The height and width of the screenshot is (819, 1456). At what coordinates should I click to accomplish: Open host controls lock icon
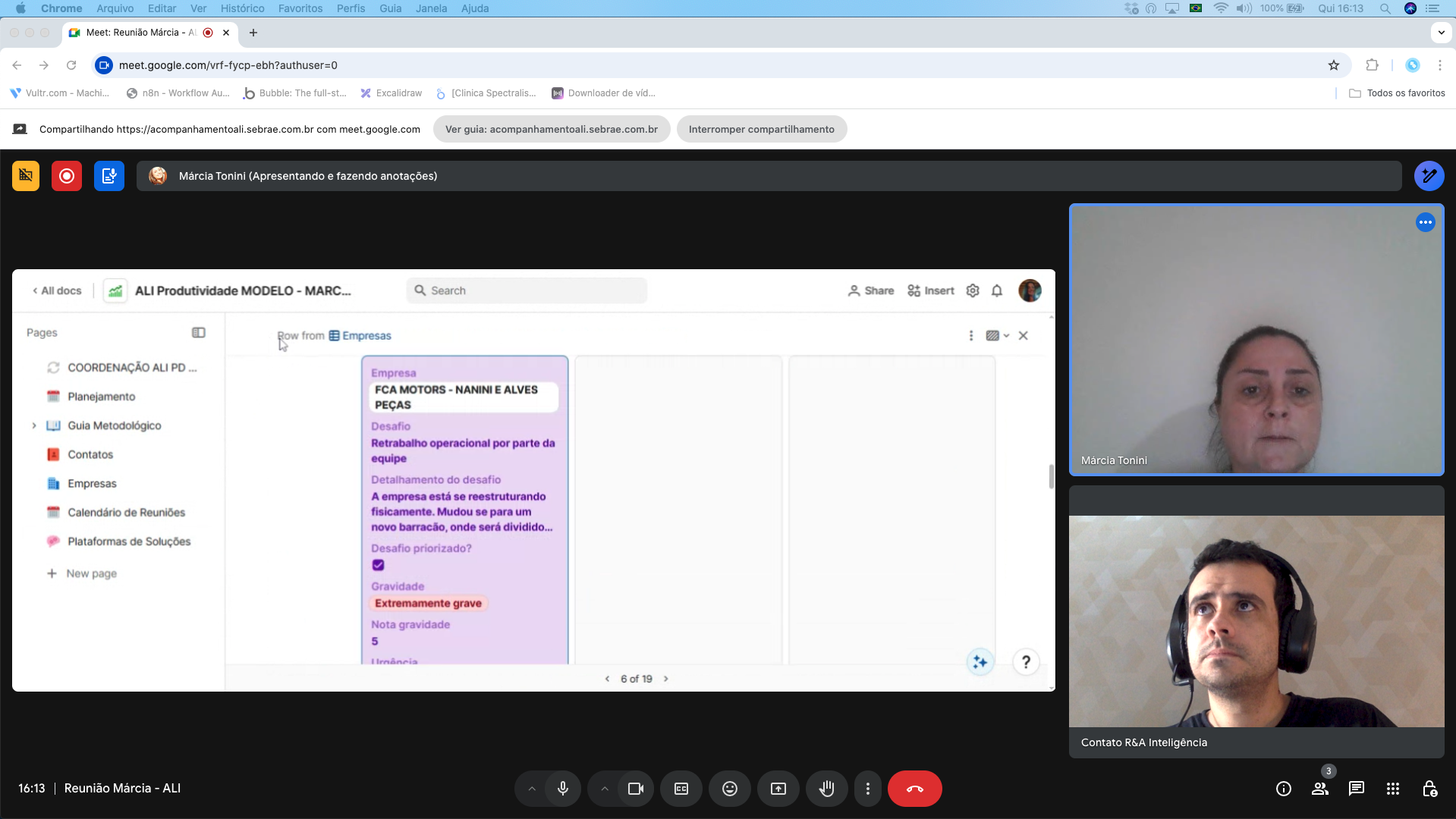(1429, 789)
